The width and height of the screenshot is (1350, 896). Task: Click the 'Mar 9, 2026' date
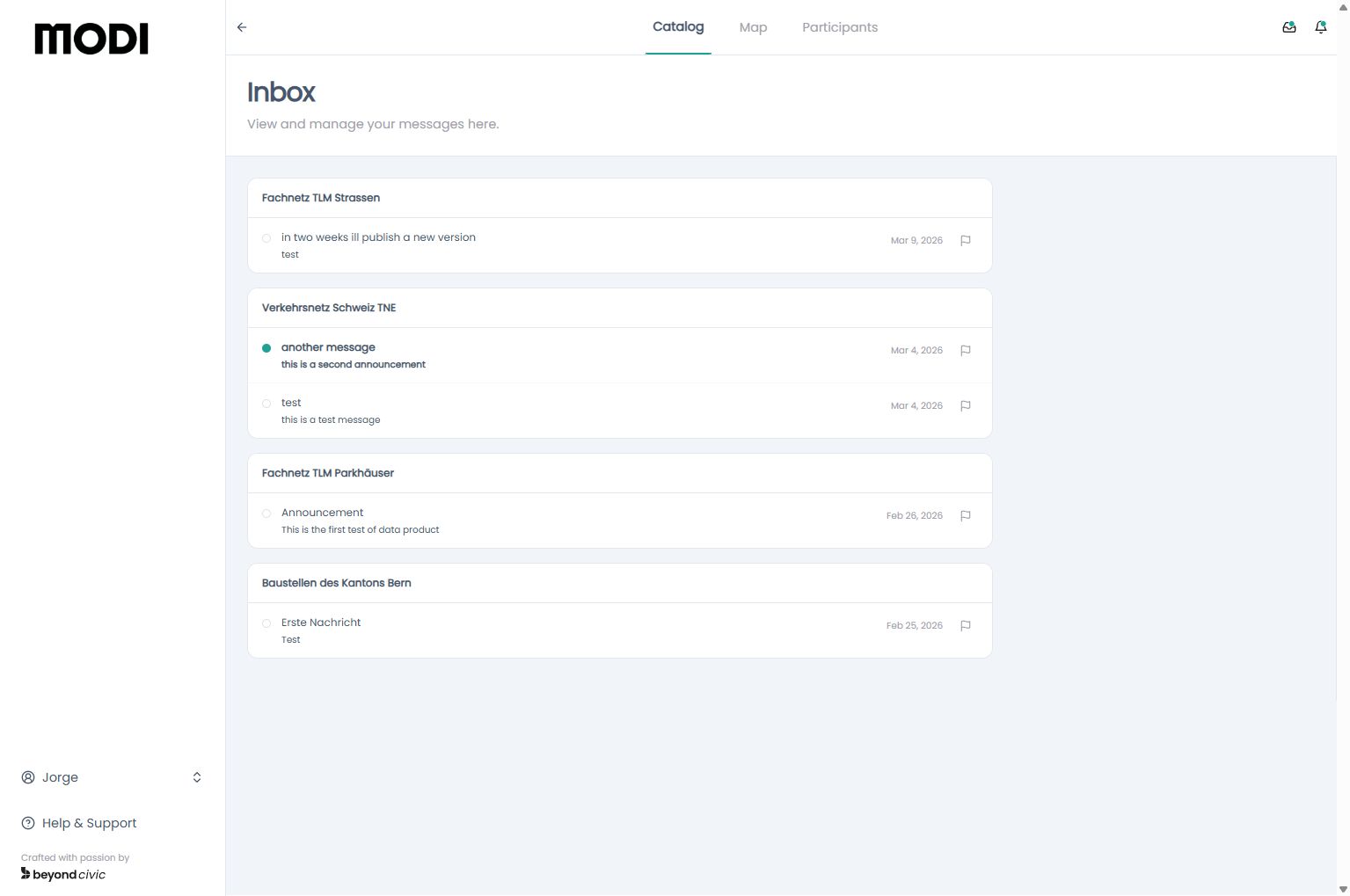click(x=916, y=240)
